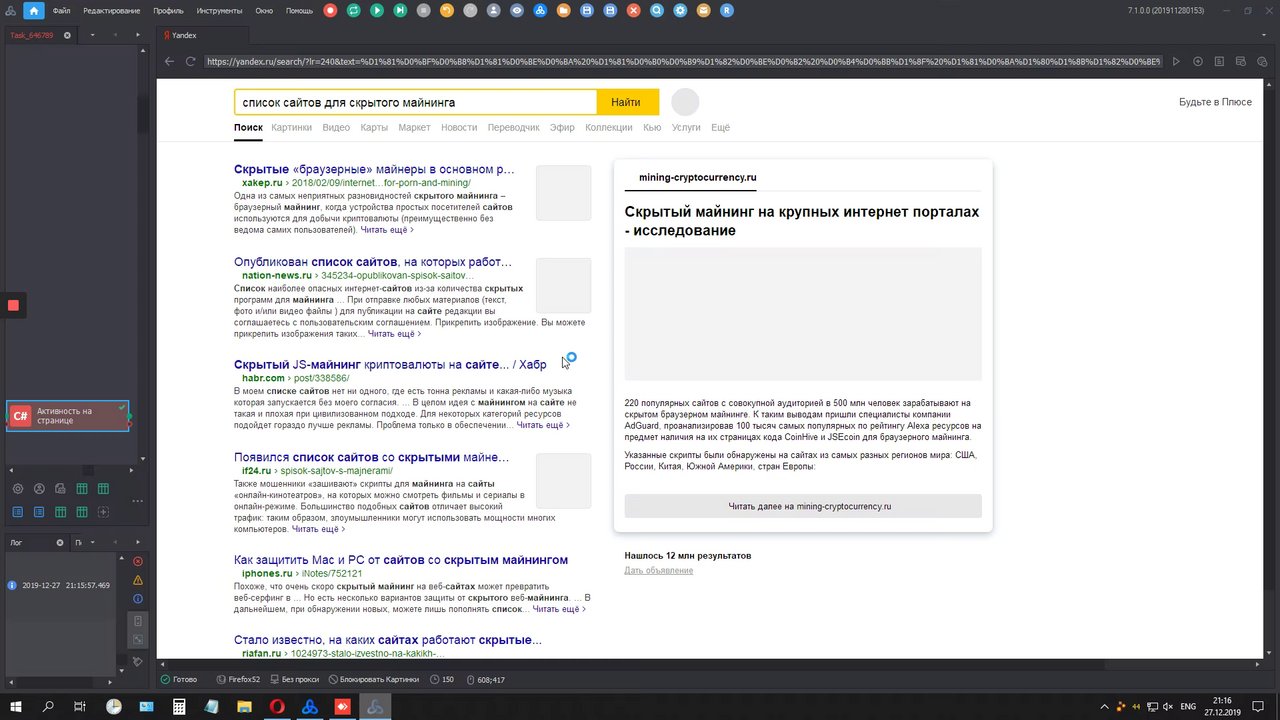The height and width of the screenshot is (720, 1280).
Task: Toggle Блокировать Картинки in status bar
Action: 373,680
